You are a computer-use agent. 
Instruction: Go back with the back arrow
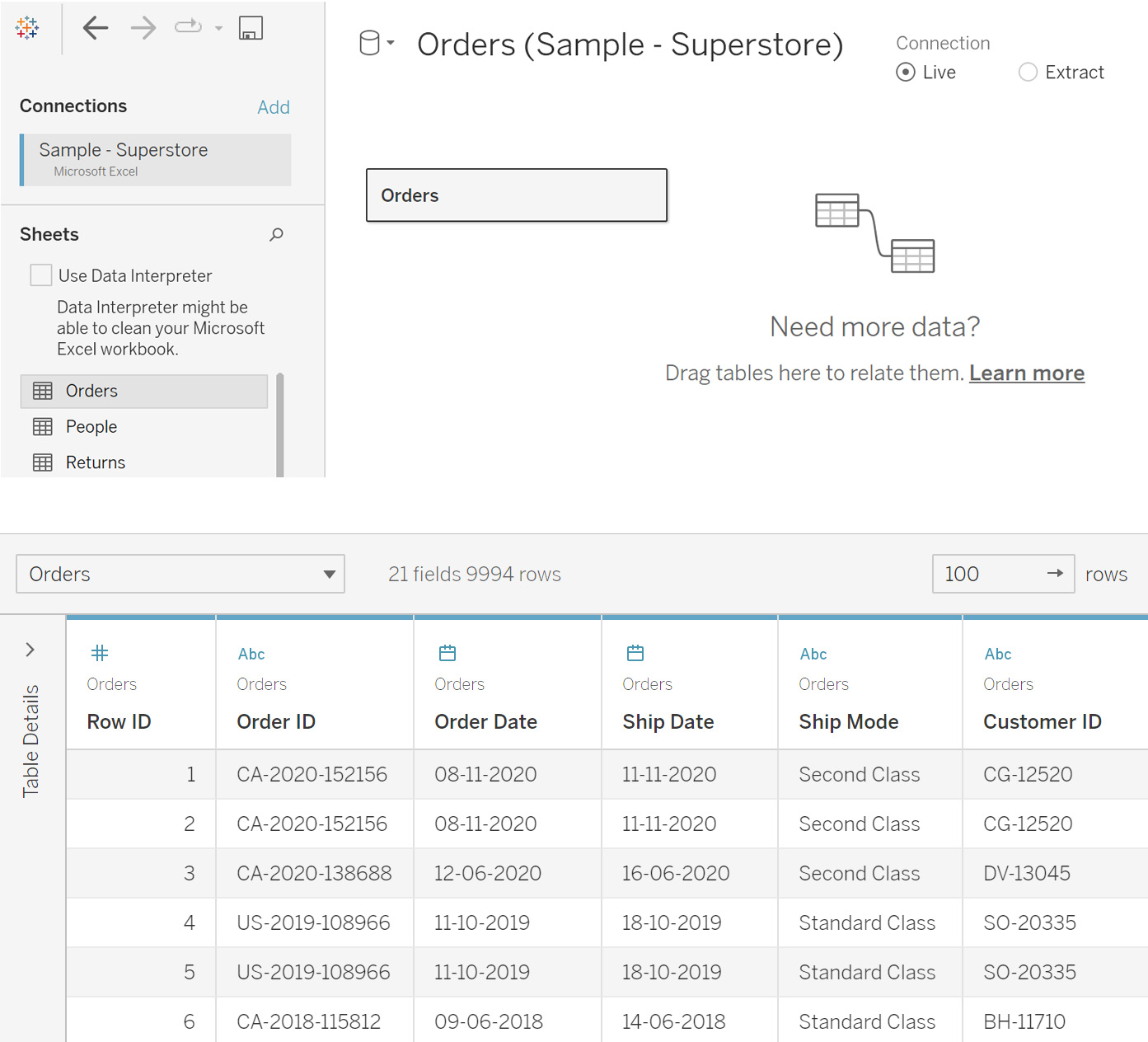(96, 28)
